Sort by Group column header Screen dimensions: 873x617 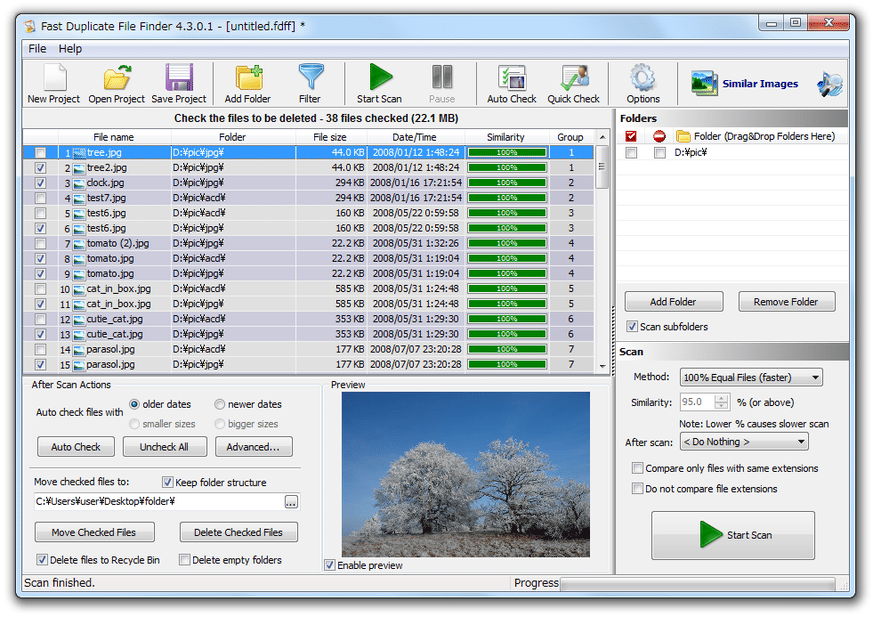click(x=571, y=137)
